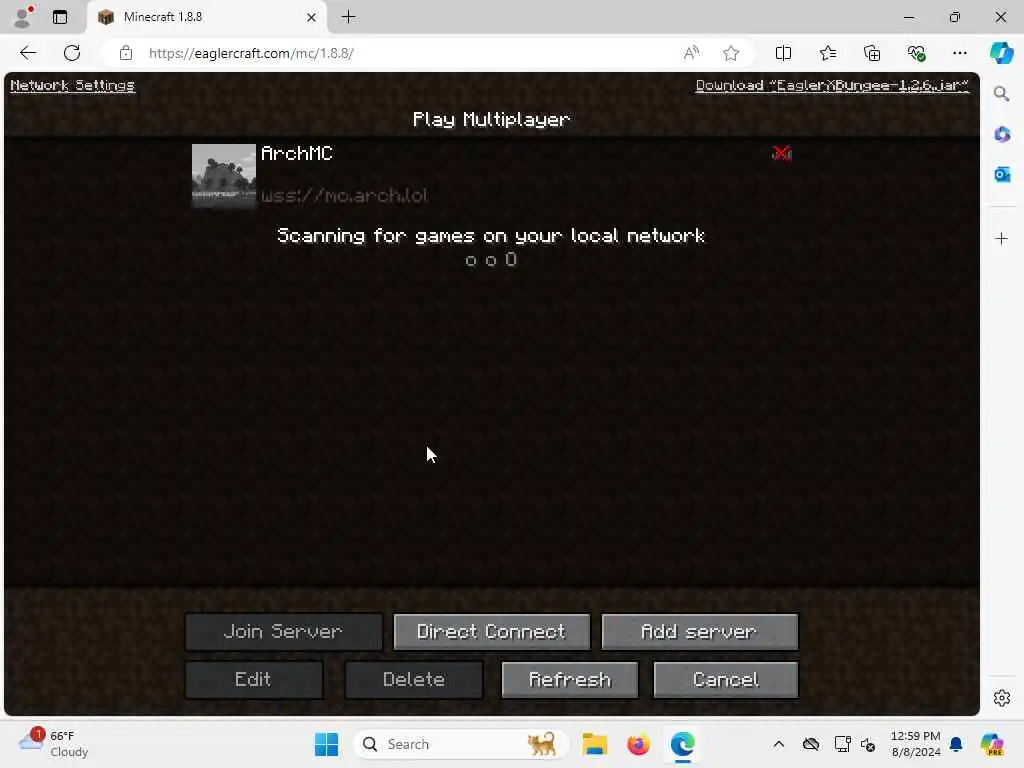Open the Edge Settings and more menu

click(x=959, y=53)
